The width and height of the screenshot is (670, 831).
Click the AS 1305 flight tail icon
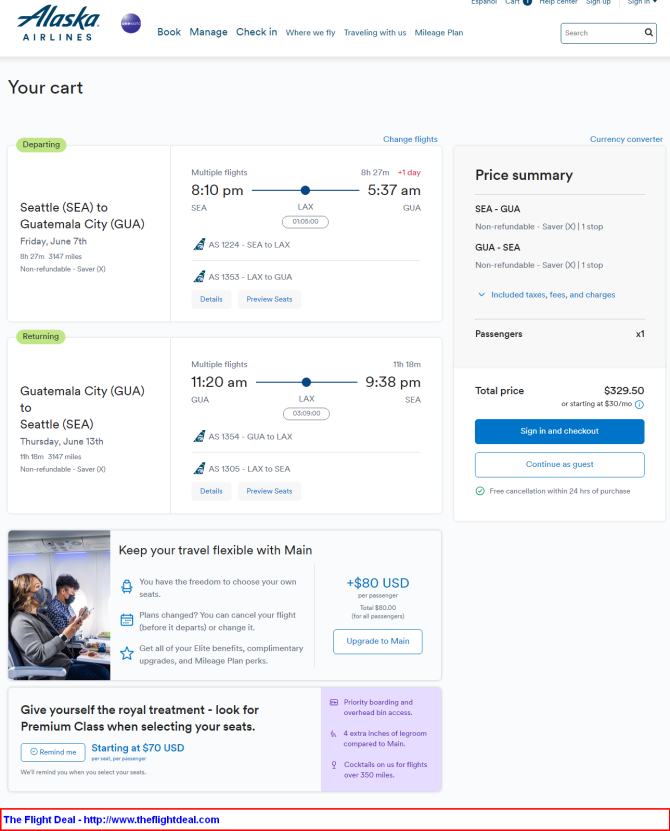pos(199,468)
